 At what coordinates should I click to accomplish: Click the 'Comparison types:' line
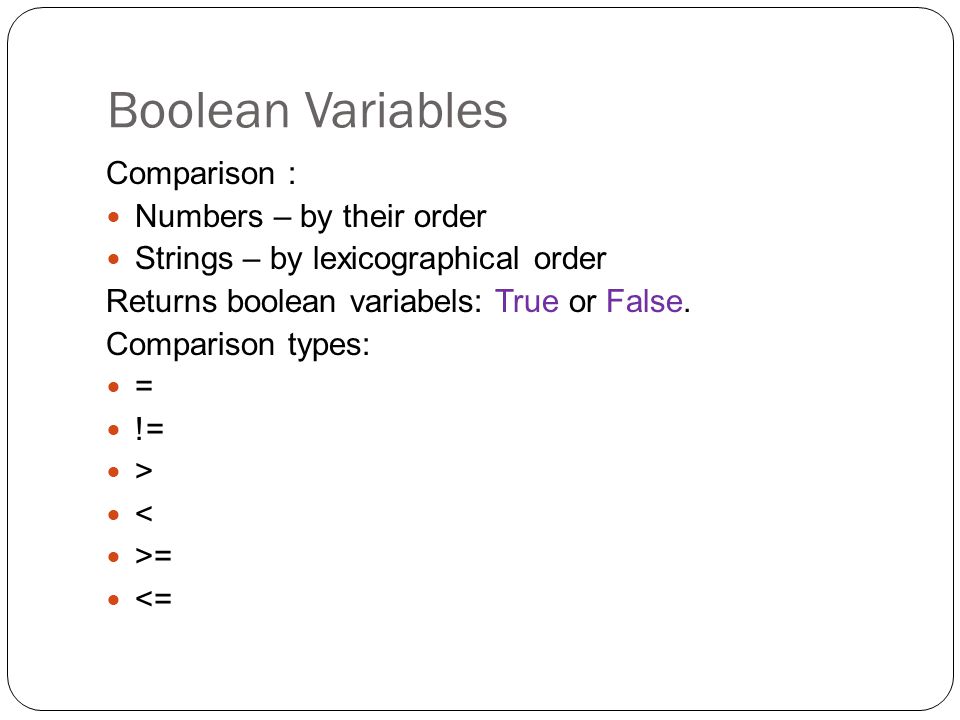(238, 344)
